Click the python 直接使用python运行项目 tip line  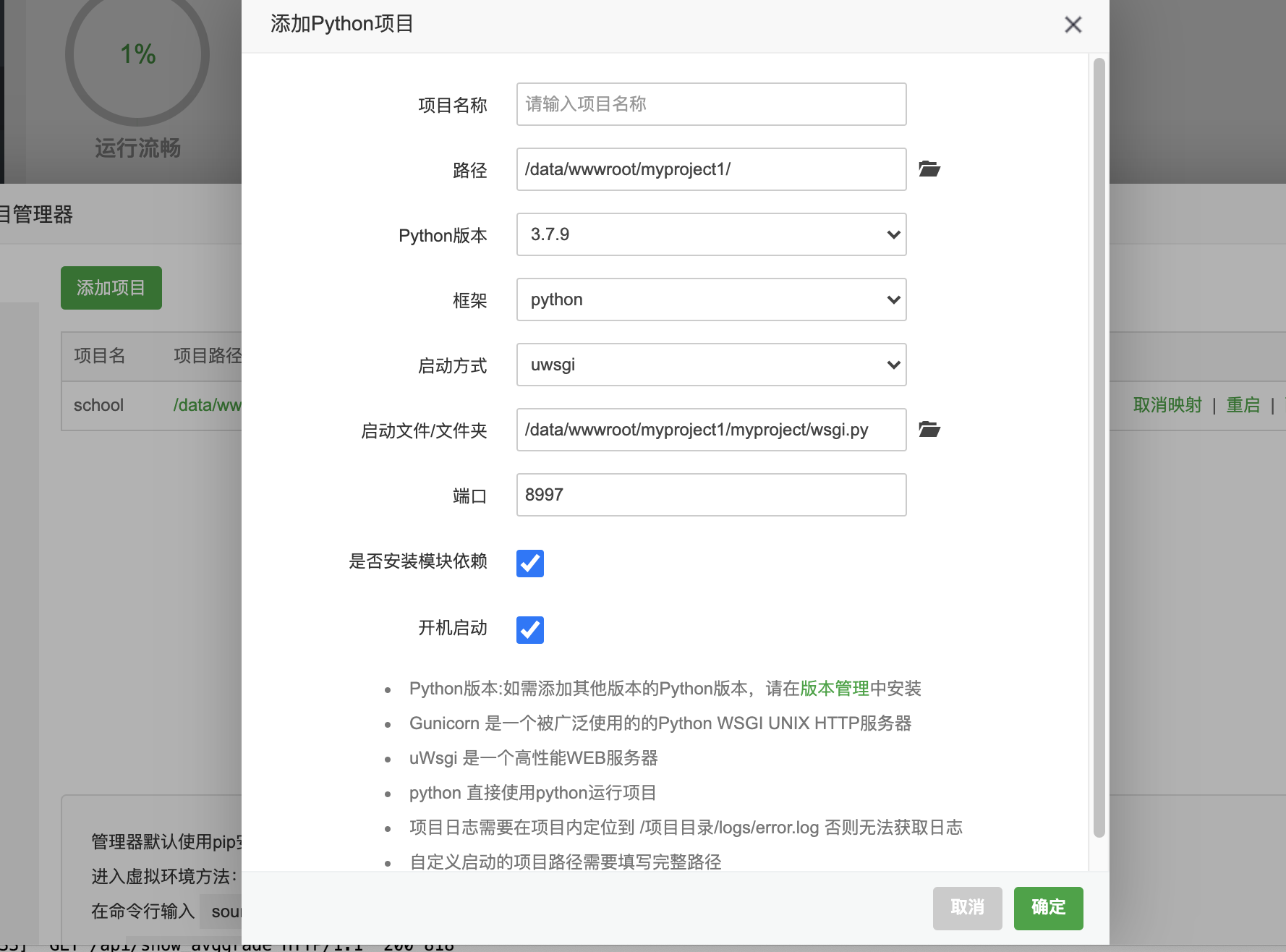[533, 793]
